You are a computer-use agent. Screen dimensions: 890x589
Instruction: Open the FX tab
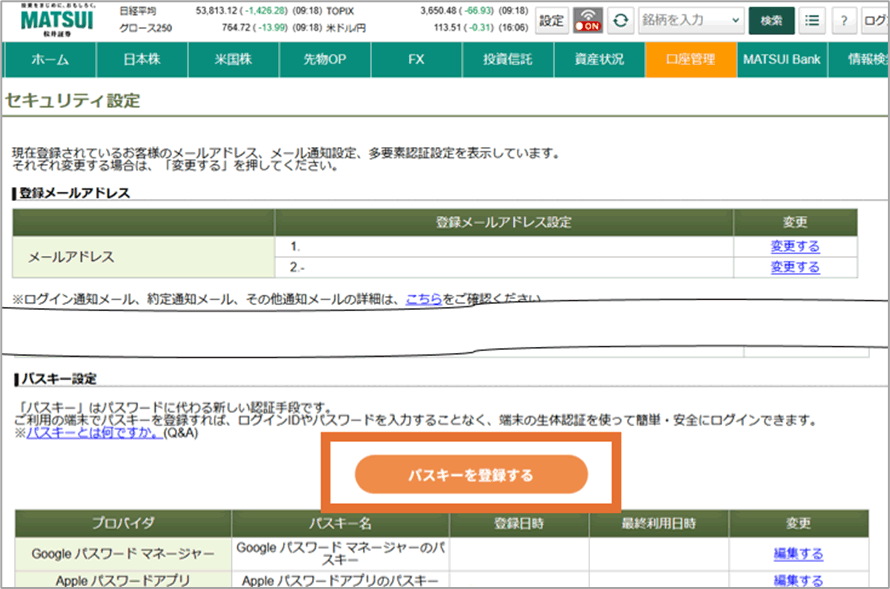(x=416, y=59)
